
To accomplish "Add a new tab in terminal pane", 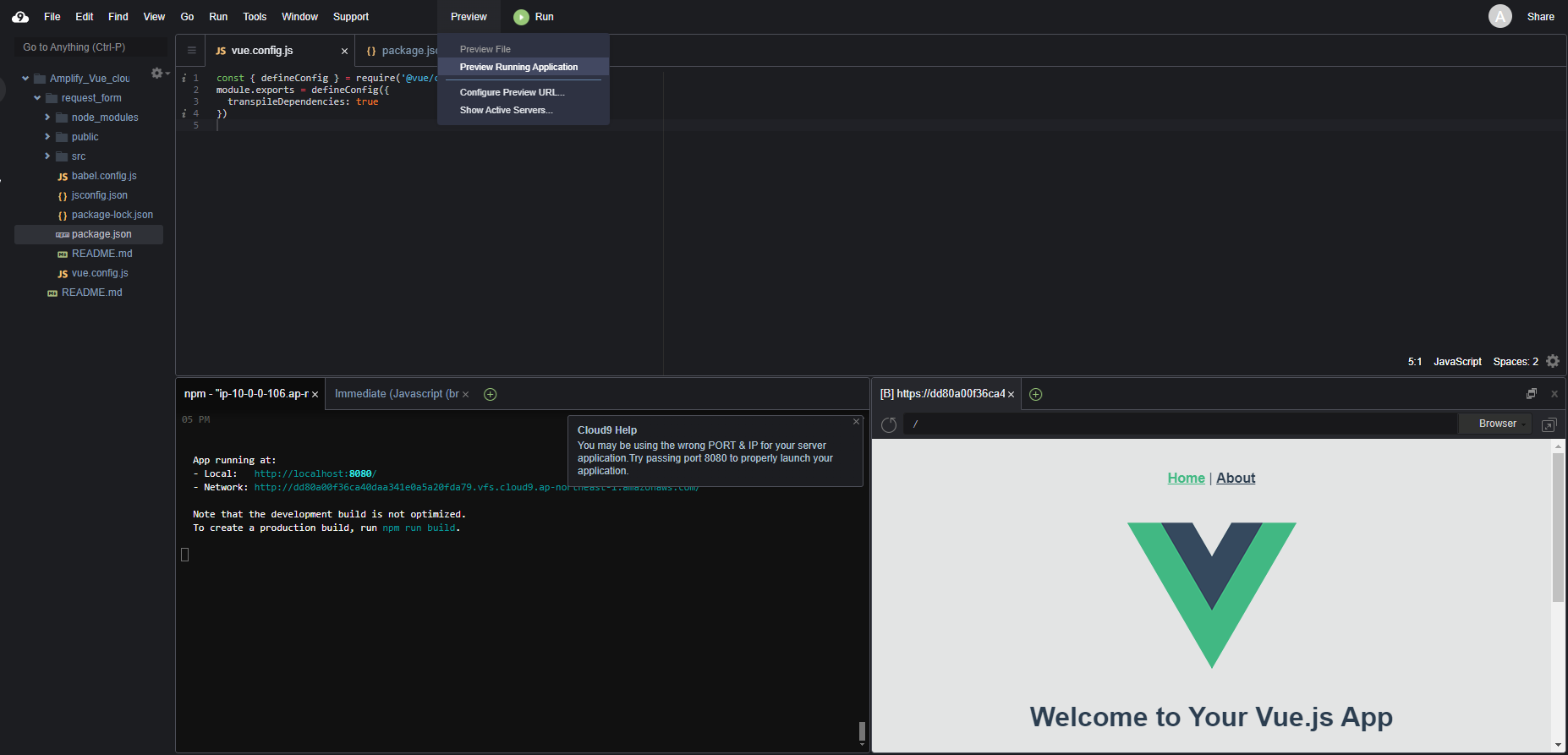I will point(490,394).
